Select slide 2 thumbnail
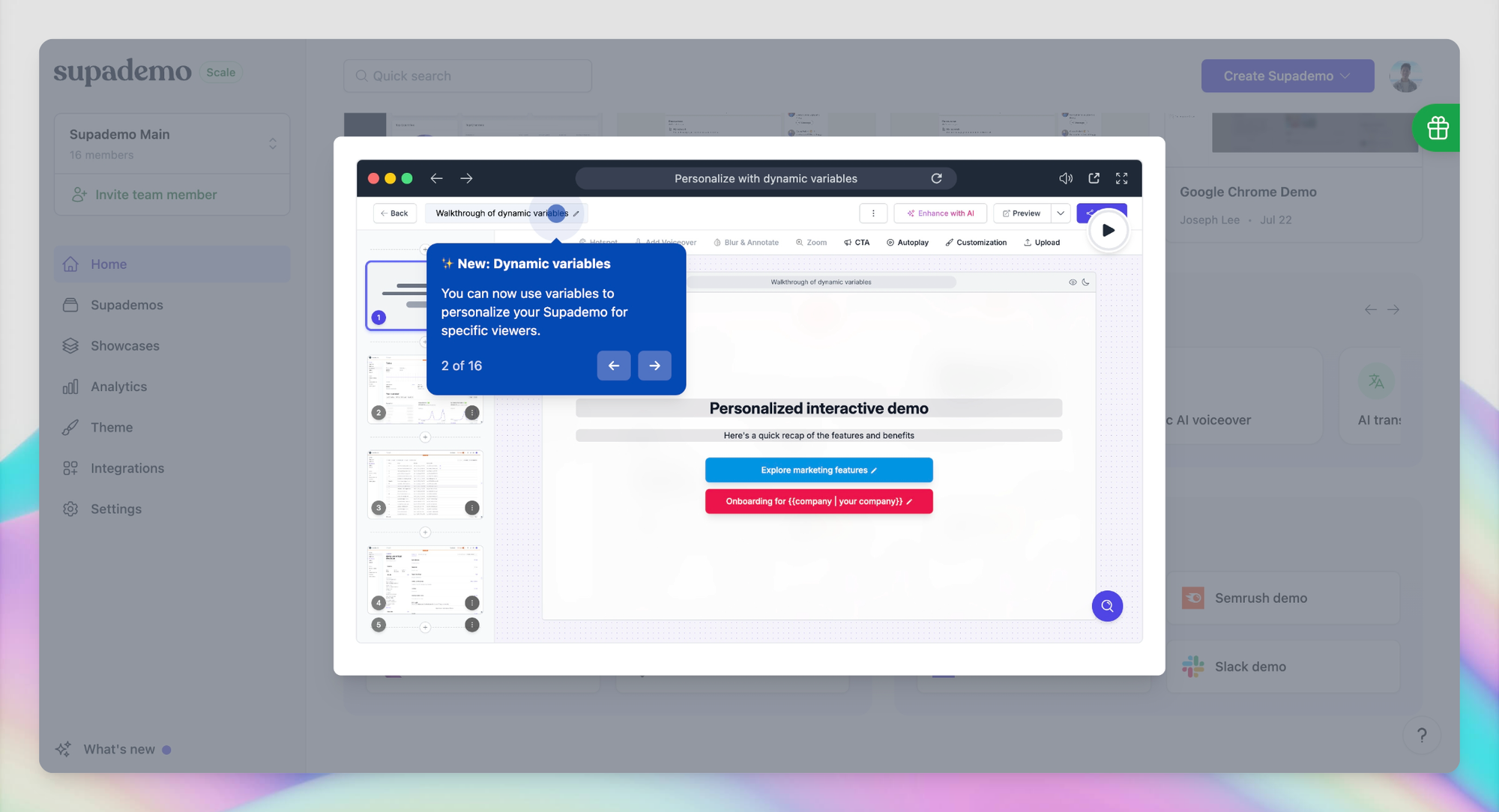 (425, 389)
